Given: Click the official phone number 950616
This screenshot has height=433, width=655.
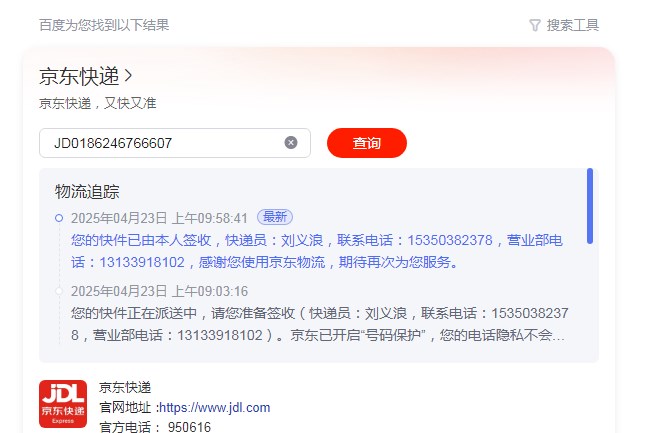Looking at the screenshot, I should click(x=189, y=427).
